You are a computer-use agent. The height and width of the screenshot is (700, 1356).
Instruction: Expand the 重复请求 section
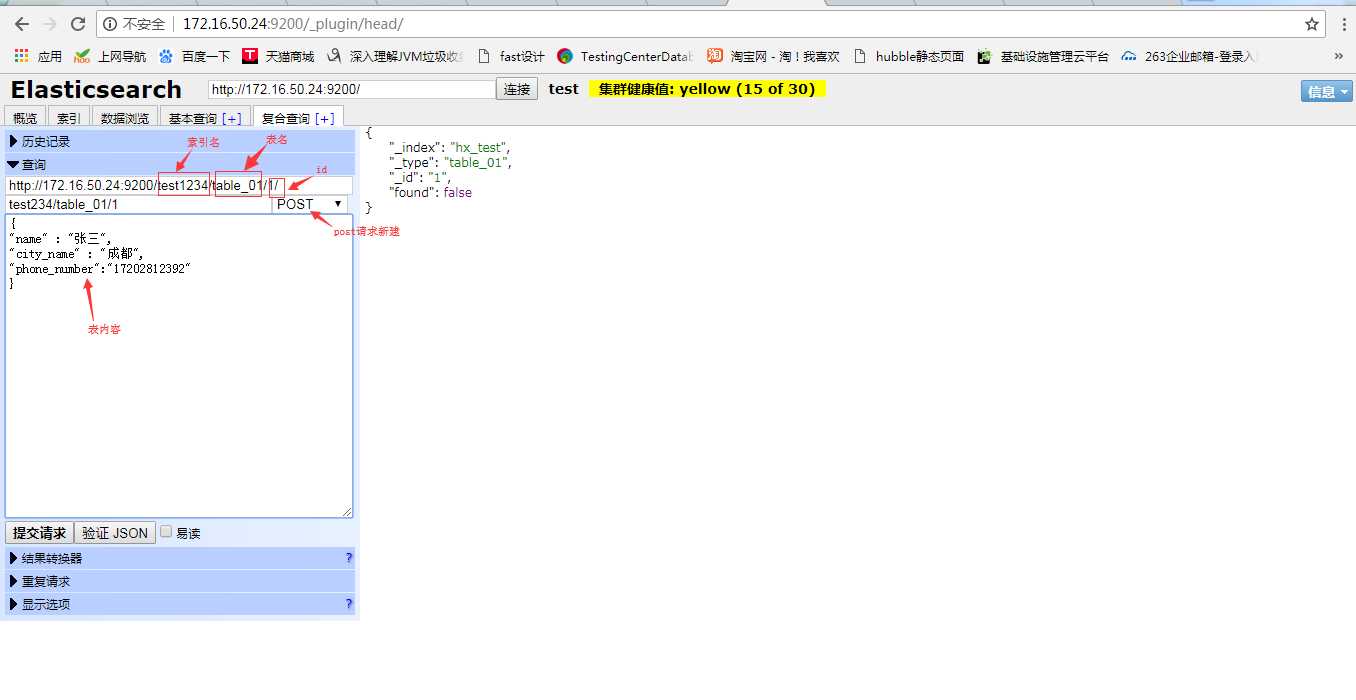[180, 581]
